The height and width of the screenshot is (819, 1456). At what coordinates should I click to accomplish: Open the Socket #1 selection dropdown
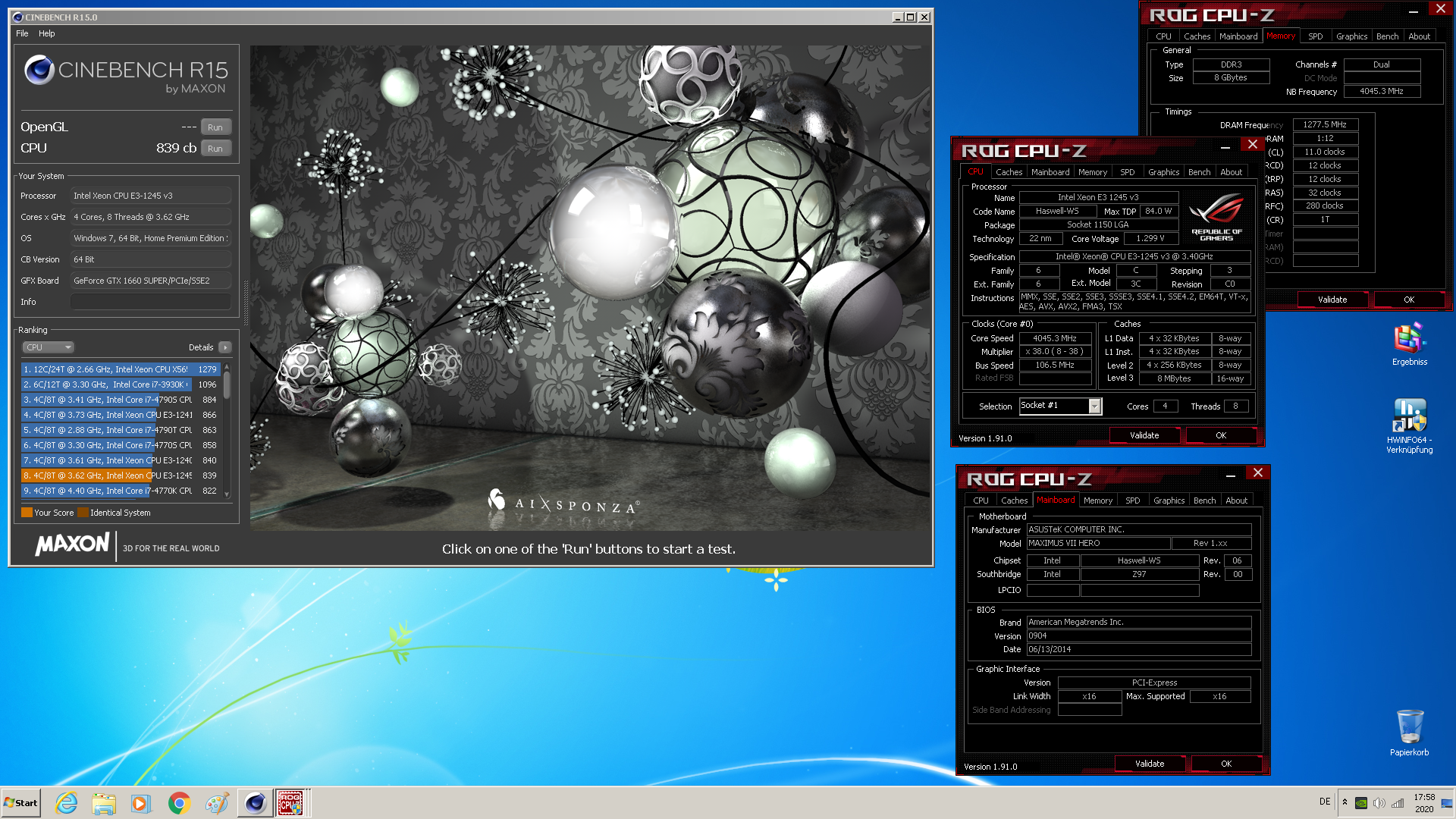tap(1060, 406)
